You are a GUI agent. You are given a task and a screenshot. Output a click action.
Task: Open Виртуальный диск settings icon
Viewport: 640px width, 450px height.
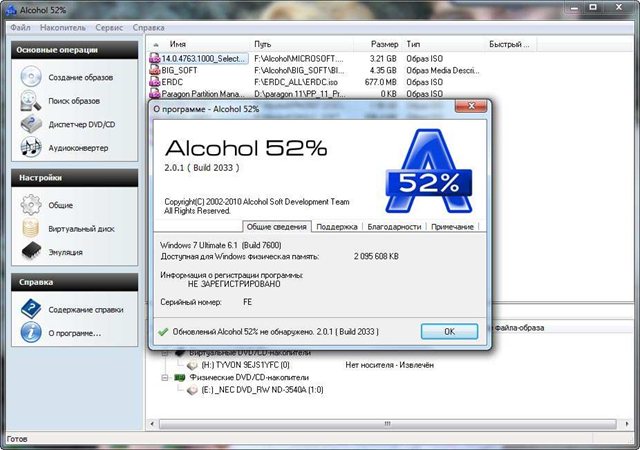(x=31, y=228)
